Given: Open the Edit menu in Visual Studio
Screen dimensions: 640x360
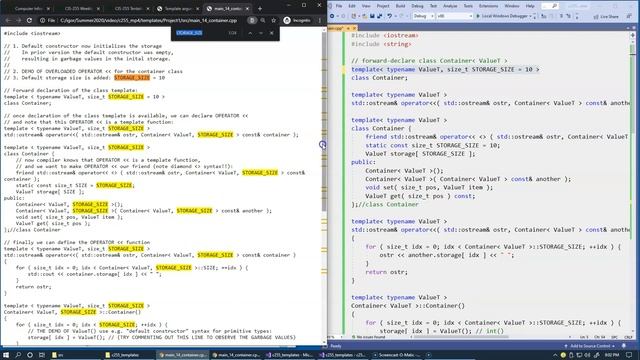Looking at the screenshot, I should click(x=352, y=6).
